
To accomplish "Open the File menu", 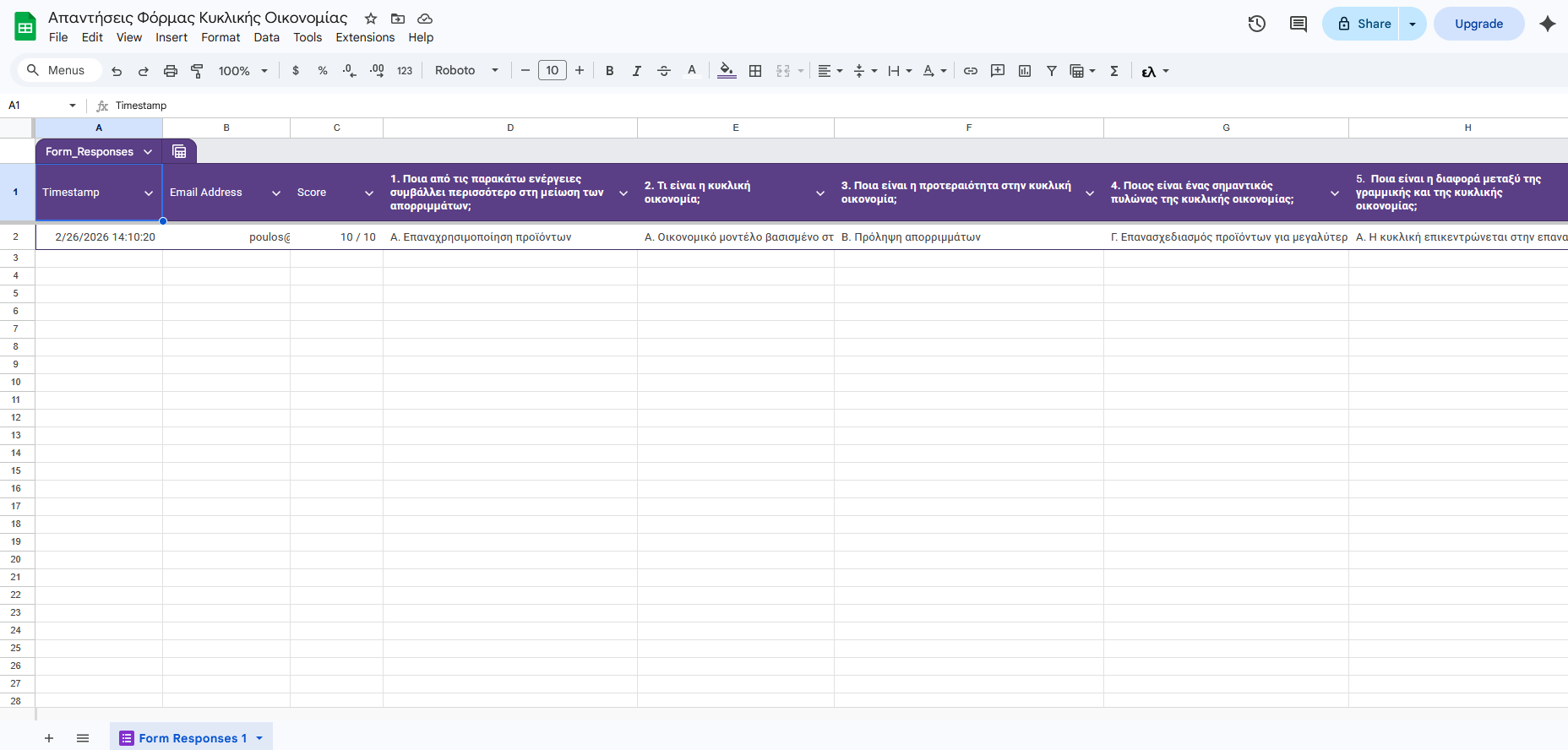I will [x=58, y=37].
